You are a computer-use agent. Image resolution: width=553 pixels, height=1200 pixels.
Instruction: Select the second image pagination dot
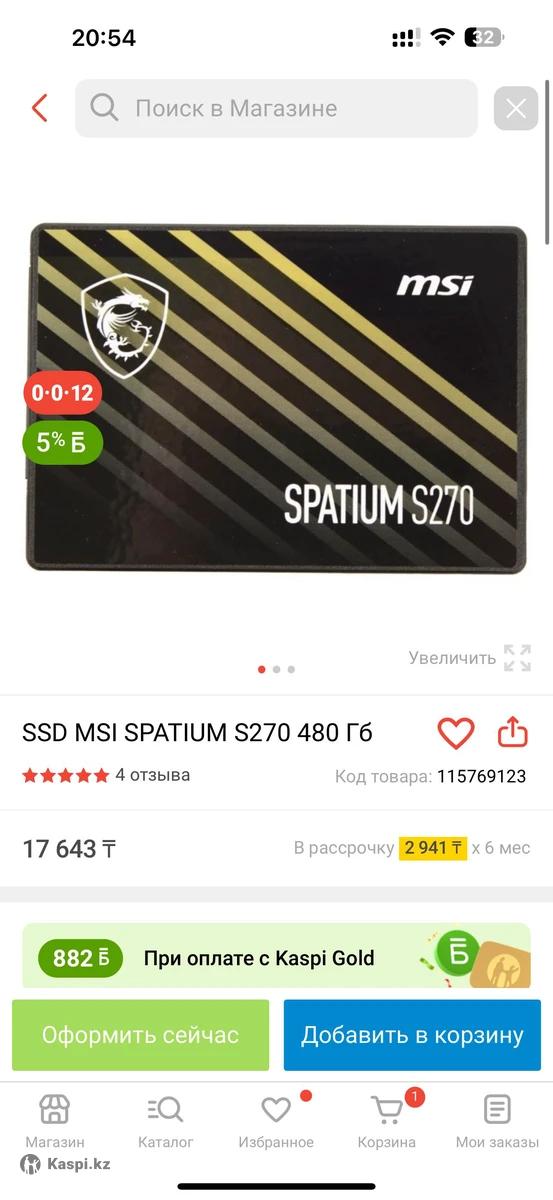277,669
